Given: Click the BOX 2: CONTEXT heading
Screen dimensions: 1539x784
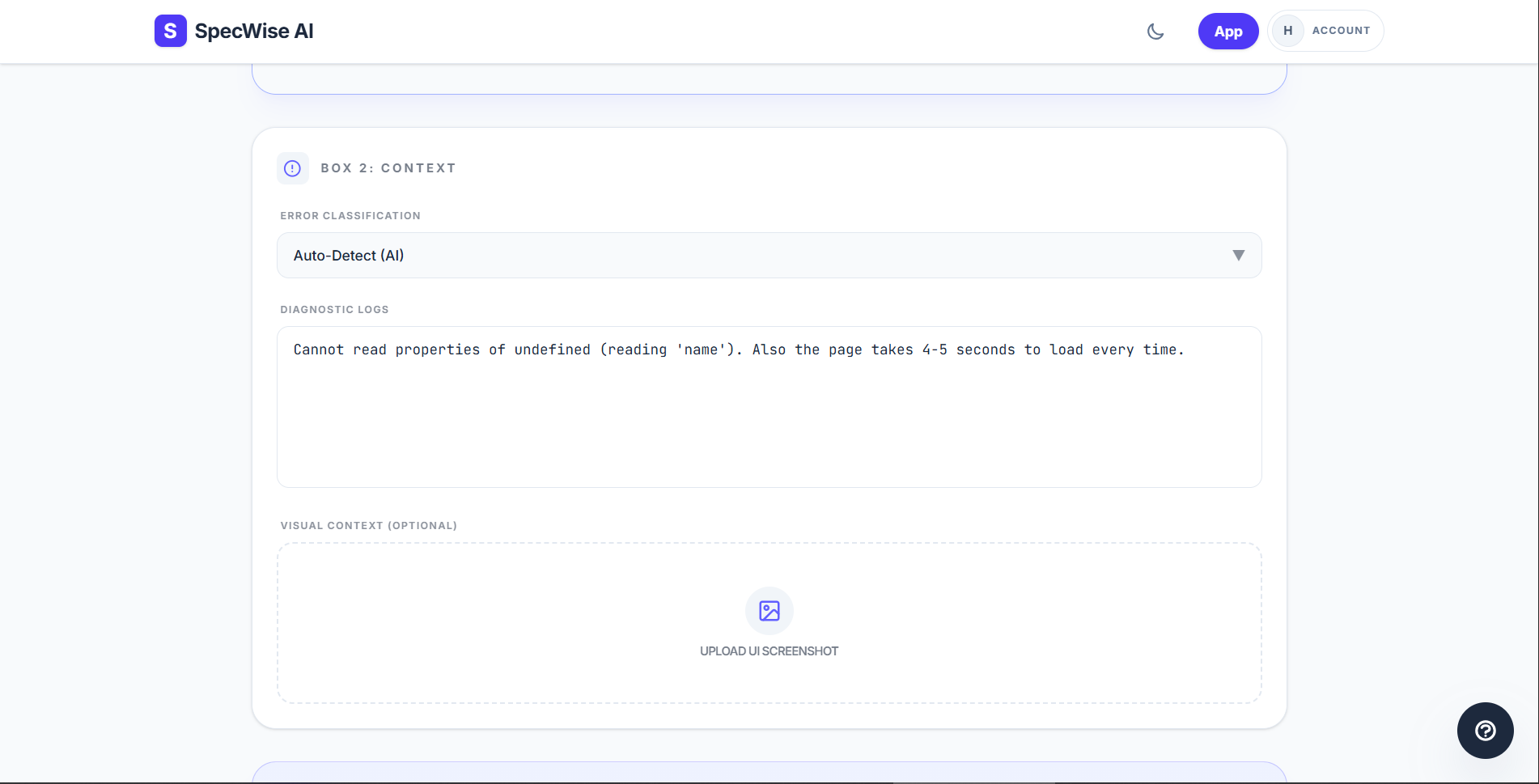Looking at the screenshot, I should [x=388, y=168].
